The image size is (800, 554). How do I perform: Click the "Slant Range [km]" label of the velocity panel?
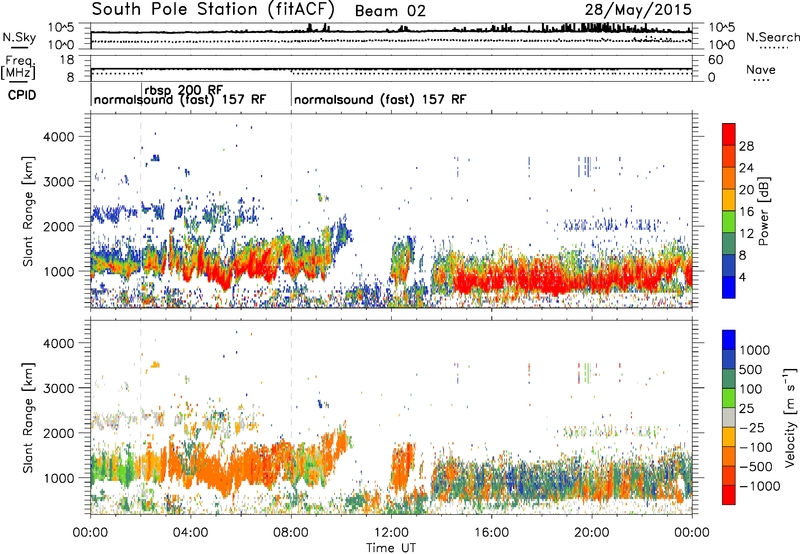[28, 418]
